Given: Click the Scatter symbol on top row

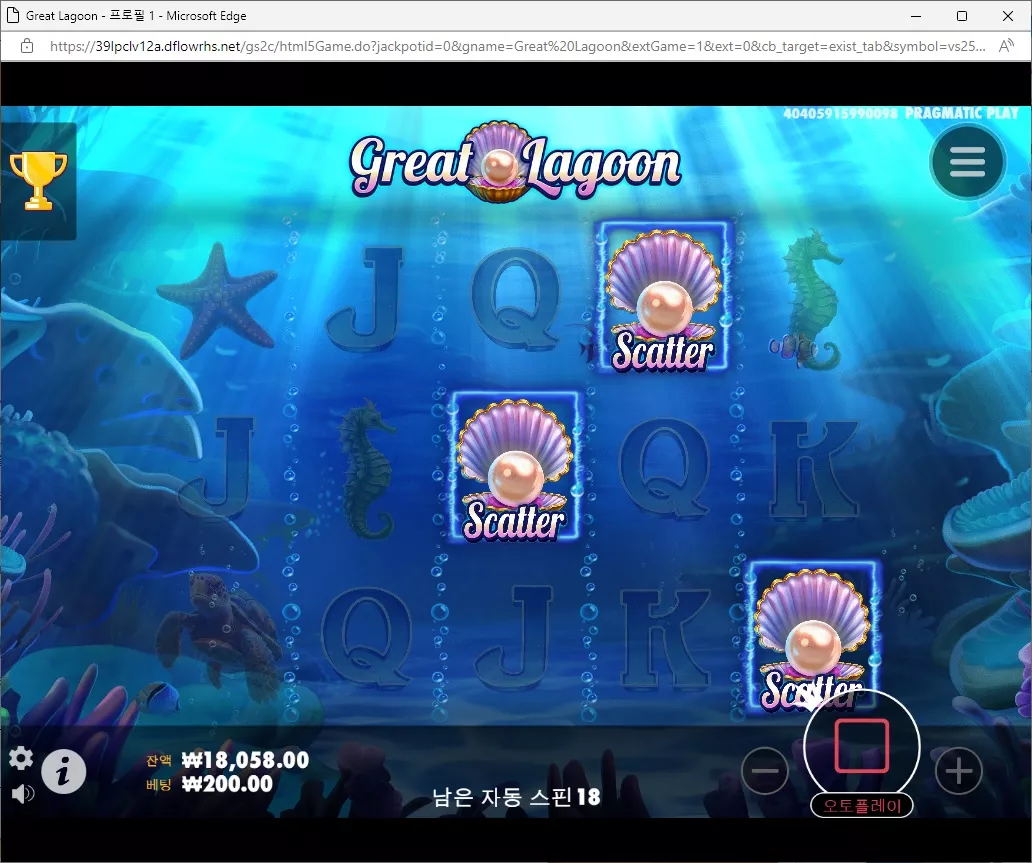Looking at the screenshot, I should click(x=663, y=298).
